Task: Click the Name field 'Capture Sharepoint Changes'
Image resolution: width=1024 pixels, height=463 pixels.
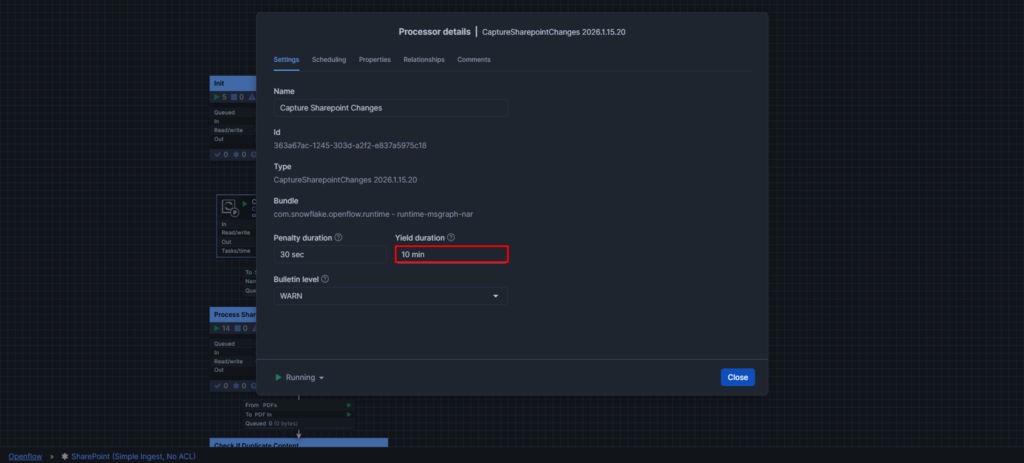Action: pos(391,108)
